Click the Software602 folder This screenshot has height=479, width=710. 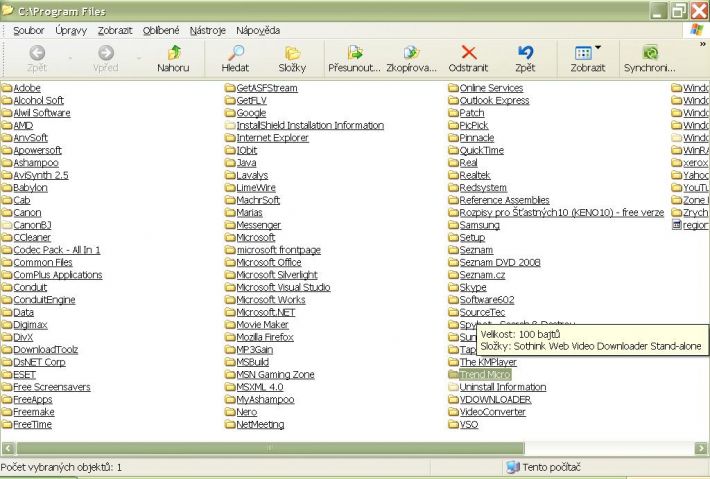(487, 300)
